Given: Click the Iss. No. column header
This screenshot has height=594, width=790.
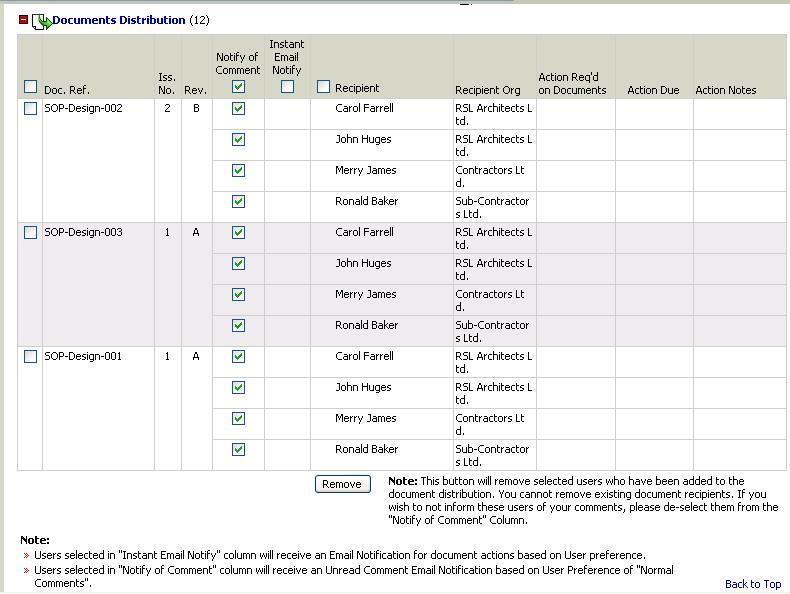Looking at the screenshot, I should coord(167,84).
